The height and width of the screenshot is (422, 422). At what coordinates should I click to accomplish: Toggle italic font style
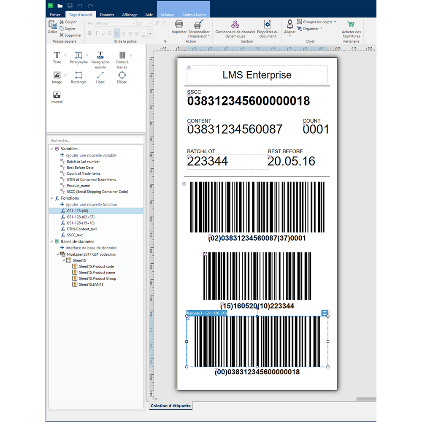[96, 33]
